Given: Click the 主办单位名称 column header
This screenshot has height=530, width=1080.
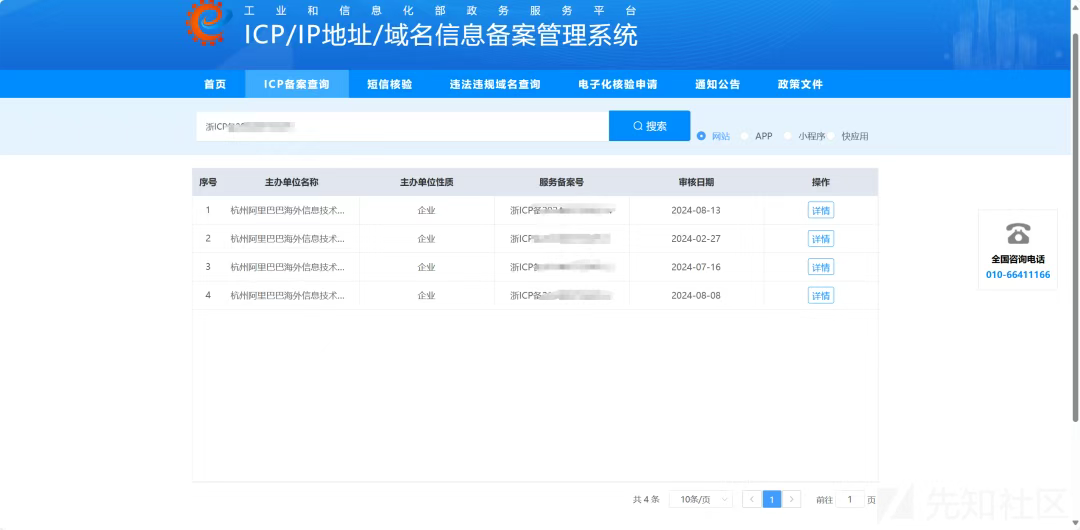Looking at the screenshot, I should point(291,182).
